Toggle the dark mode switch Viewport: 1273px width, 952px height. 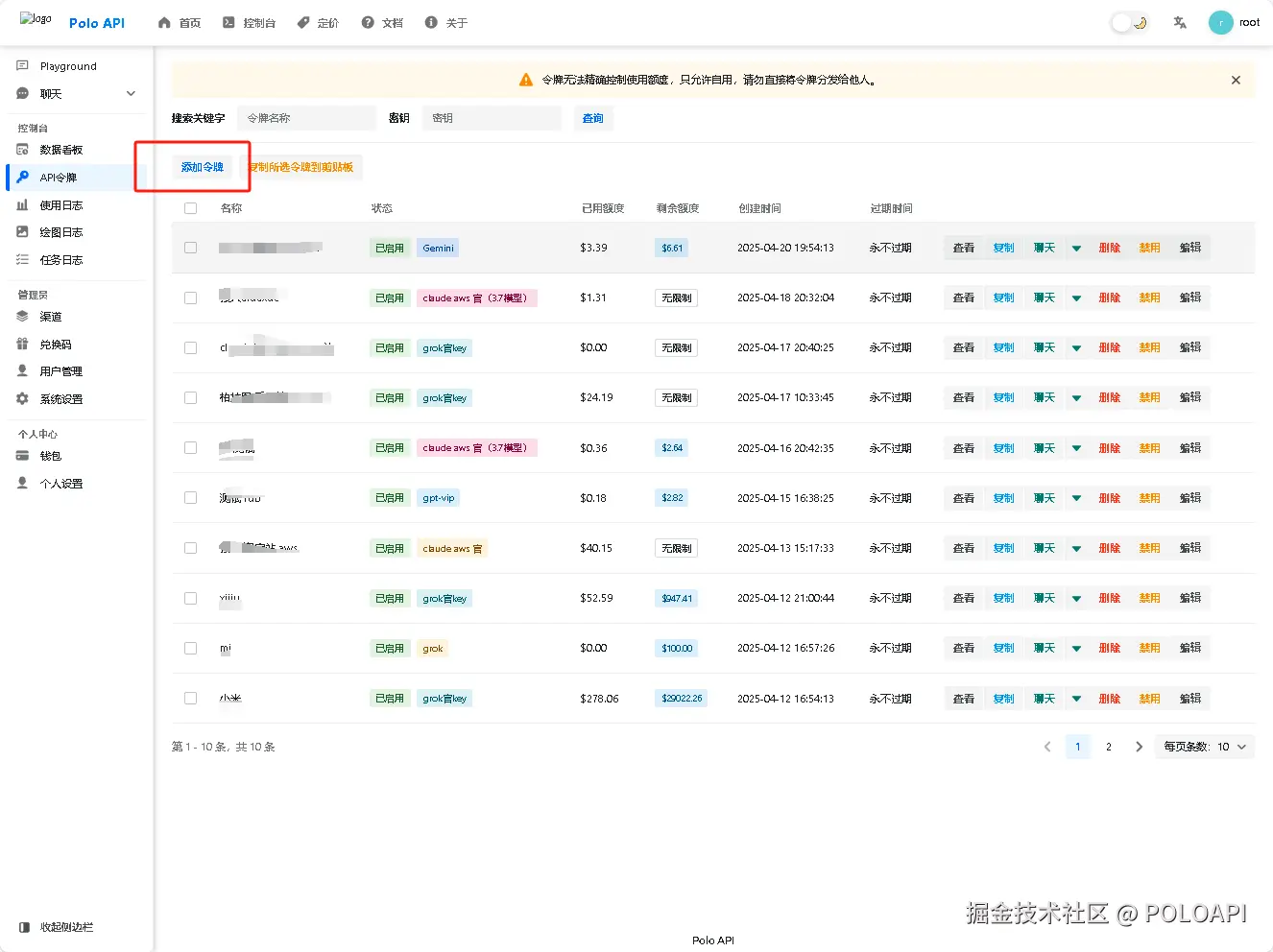coord(1130,23)
